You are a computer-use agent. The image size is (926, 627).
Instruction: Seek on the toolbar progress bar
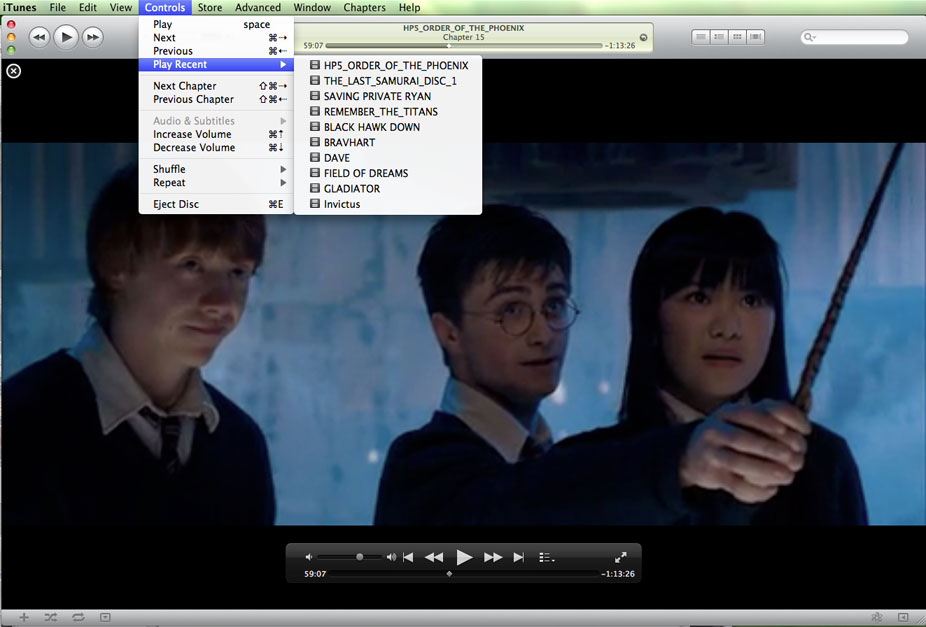pyautogui.click(x=464, y=45)
